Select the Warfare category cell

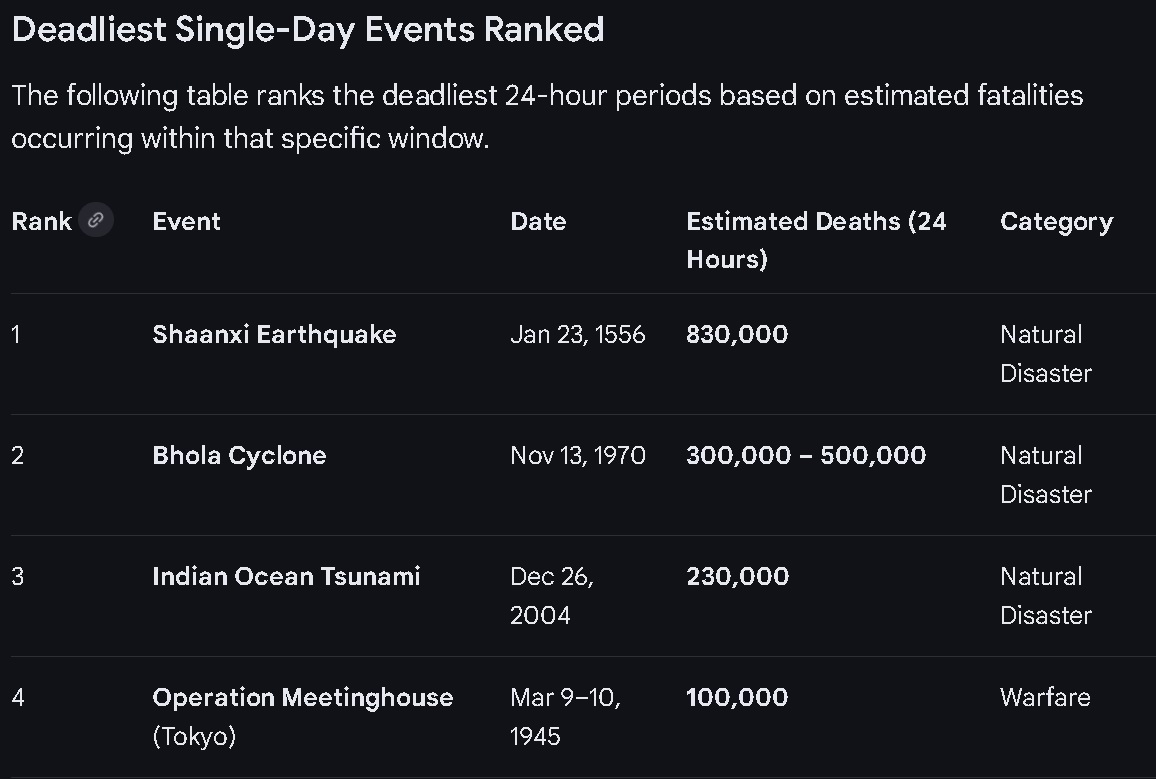pos(1045,697)
